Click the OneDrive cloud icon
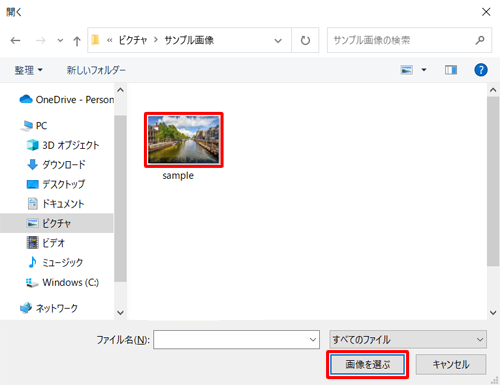Screen dimensions: 500x385 26,99
